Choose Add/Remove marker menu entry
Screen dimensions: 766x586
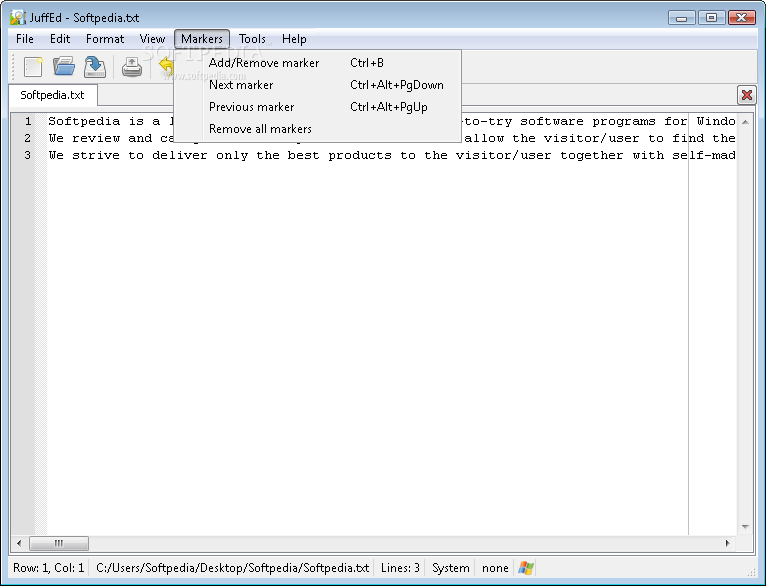(318, 63)
